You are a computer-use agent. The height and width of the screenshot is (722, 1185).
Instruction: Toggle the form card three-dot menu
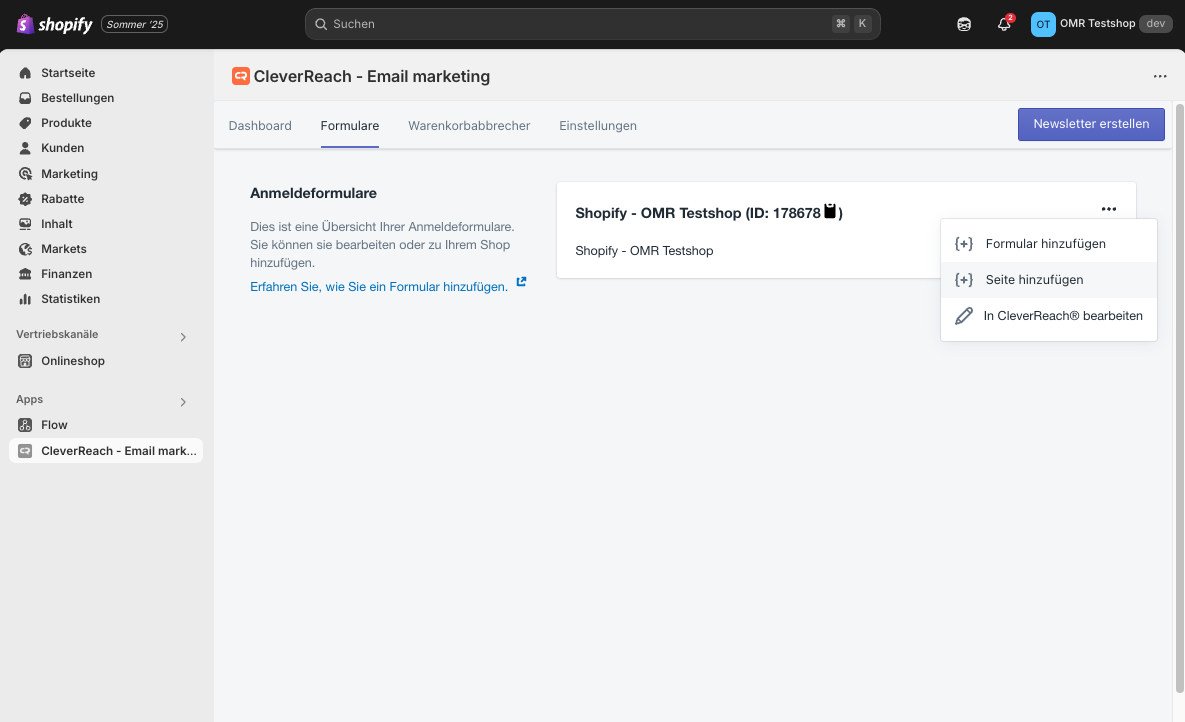coord(1108,209)
